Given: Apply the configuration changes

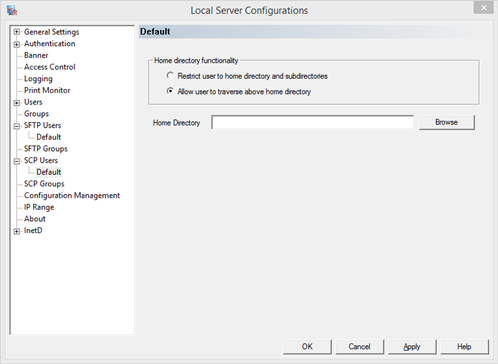Looking at the screenshot, I should point(412,347).
